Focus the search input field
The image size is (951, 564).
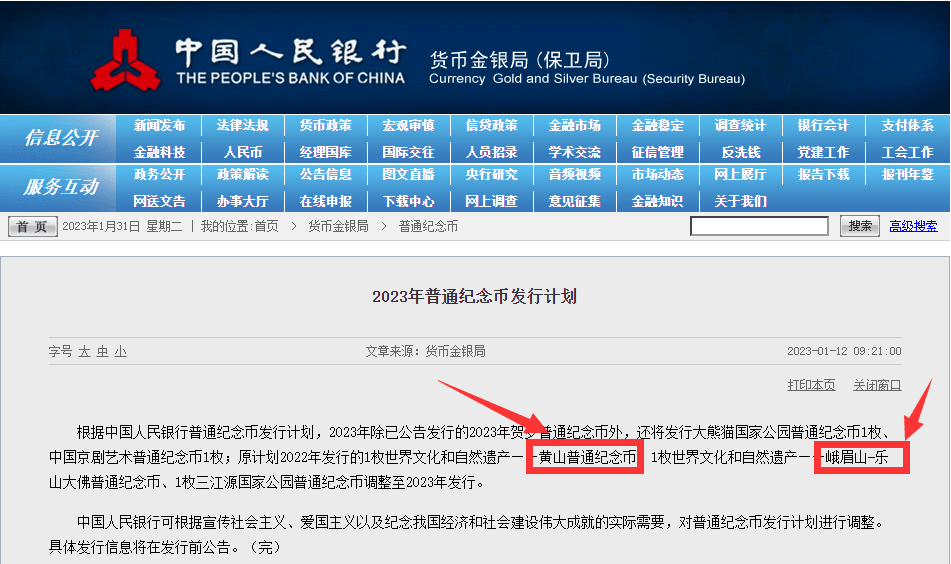click(759, 226)
